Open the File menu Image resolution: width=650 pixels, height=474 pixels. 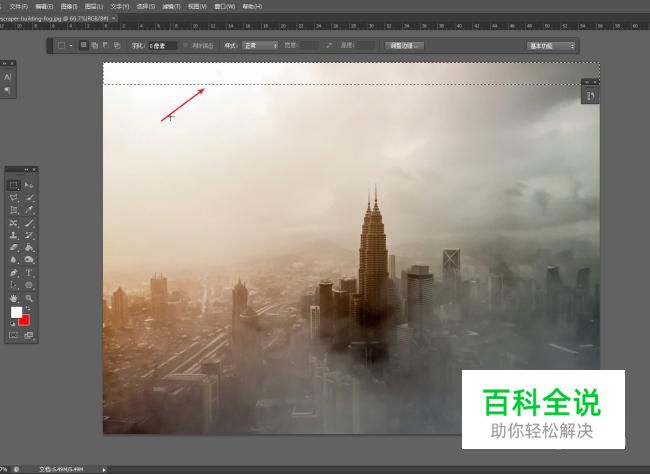[x=18, y=6]
